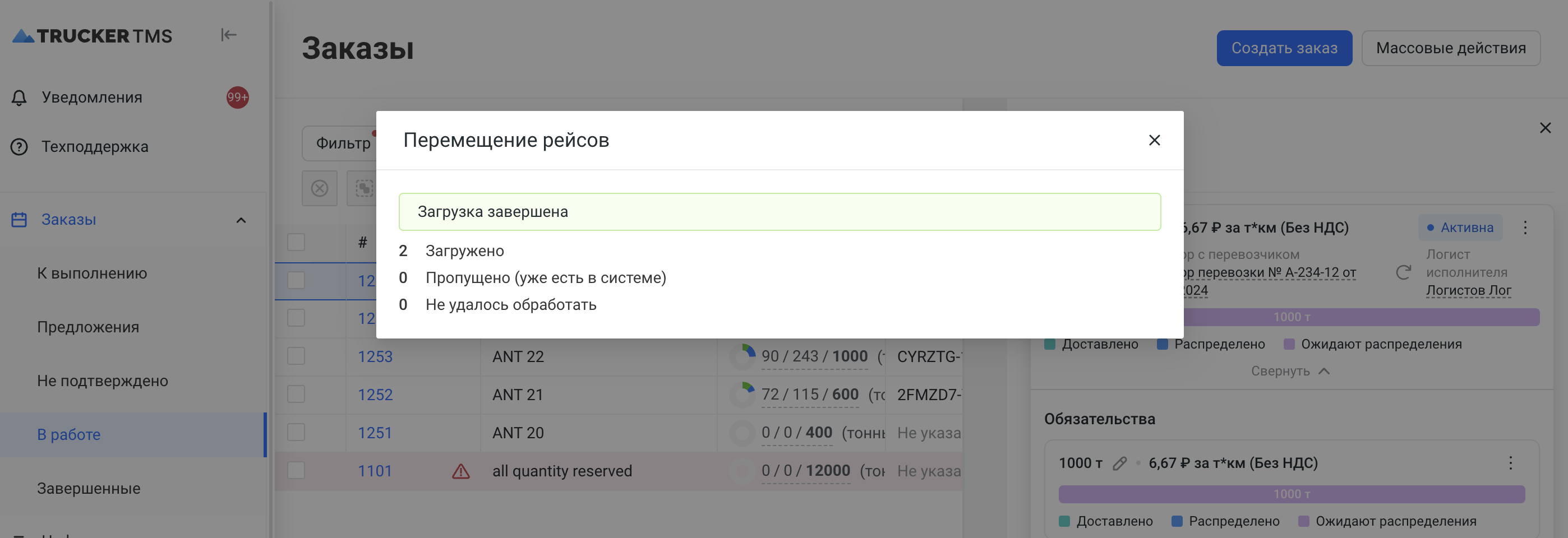Click warning triangle icon on order 1101

pyautogui.click(x=461, y=471)
